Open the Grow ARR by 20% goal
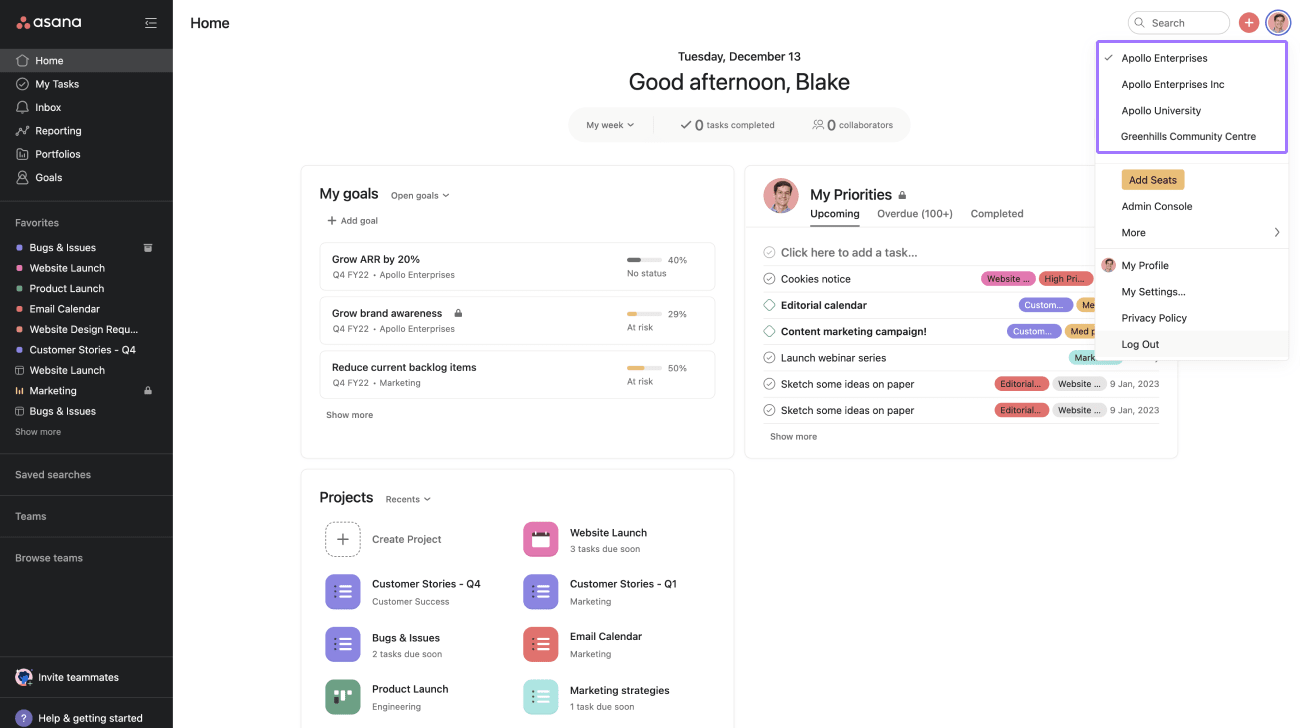The height and width of the screenshot is (728, 1300). [x=517, y=266]
